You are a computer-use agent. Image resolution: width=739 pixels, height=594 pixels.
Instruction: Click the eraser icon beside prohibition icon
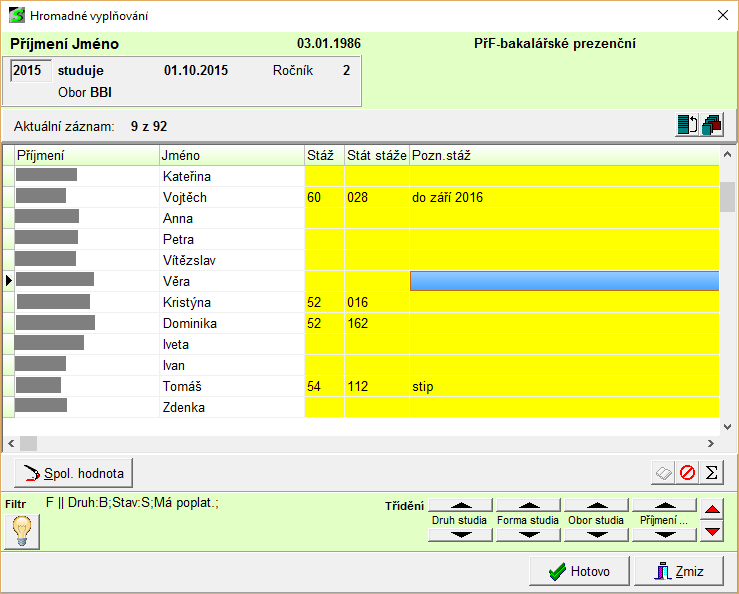click(x=663, y=472)
